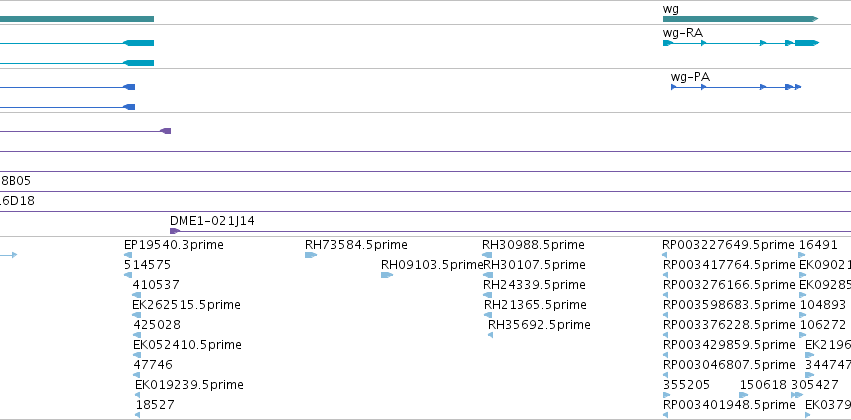Open the RP003227649.5prime label

pyautogui.click(x=728, y=245)
